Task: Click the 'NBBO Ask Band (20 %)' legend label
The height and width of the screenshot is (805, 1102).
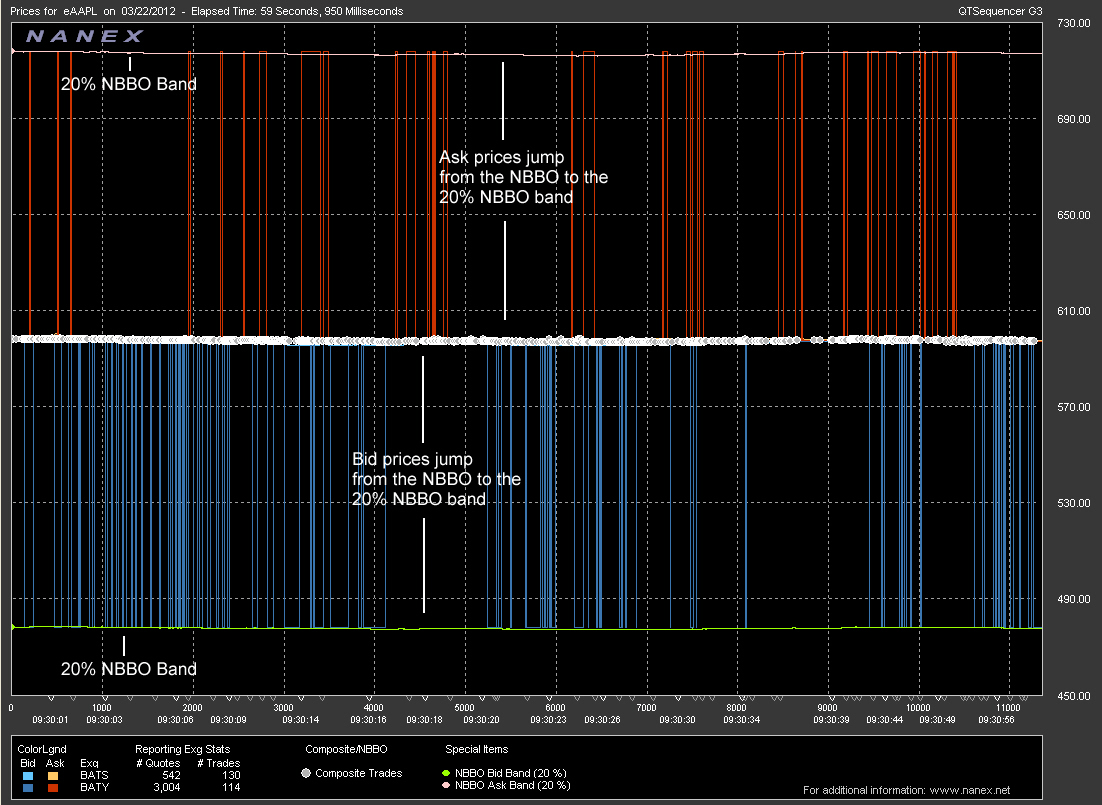Action: pos(512,785)
